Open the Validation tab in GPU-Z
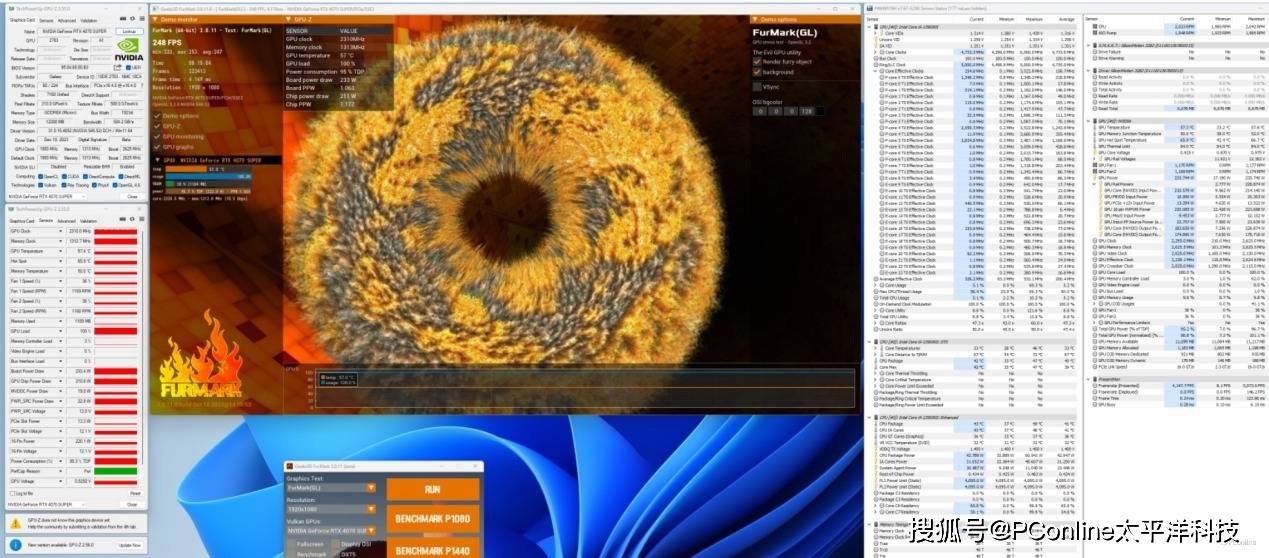The height and width of the screenshot is (558, 1269). pyautogui.click(x=89, y=20)
